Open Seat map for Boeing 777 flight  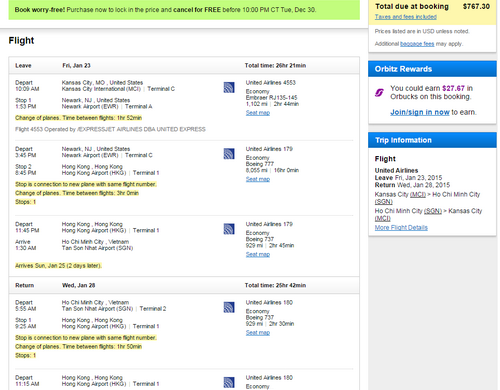(258, 179)
